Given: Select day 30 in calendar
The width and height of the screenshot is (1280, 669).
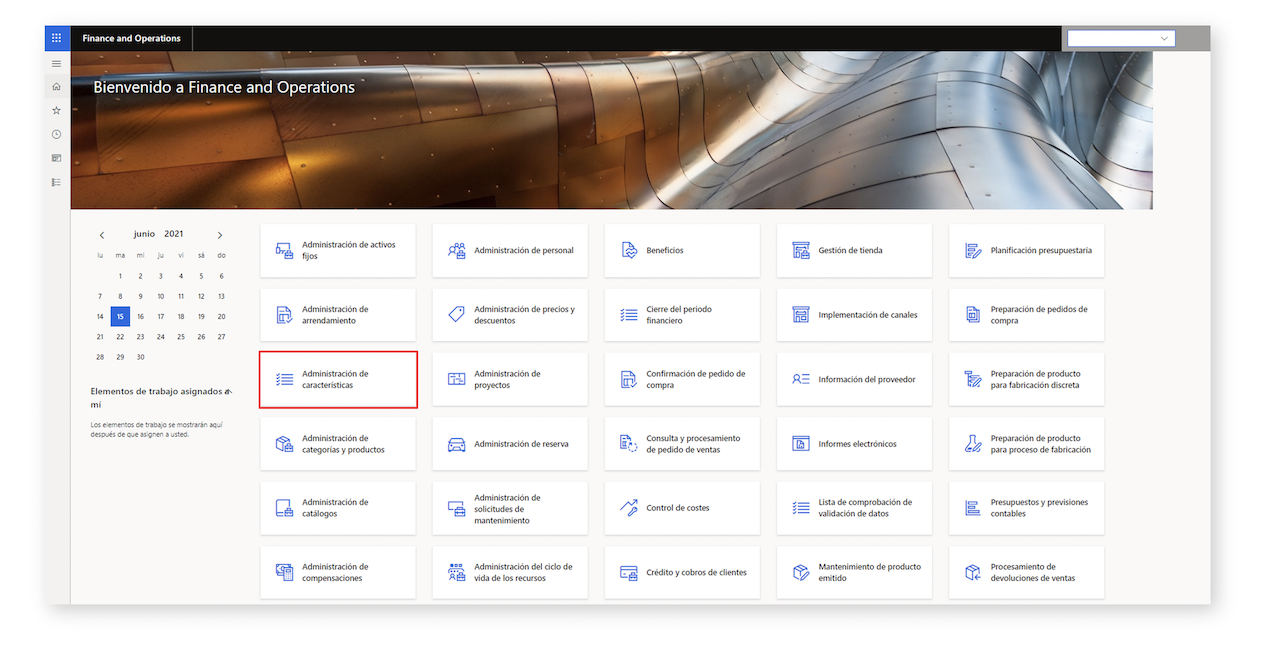Looking at the screenshot, I should coord(141,357).
